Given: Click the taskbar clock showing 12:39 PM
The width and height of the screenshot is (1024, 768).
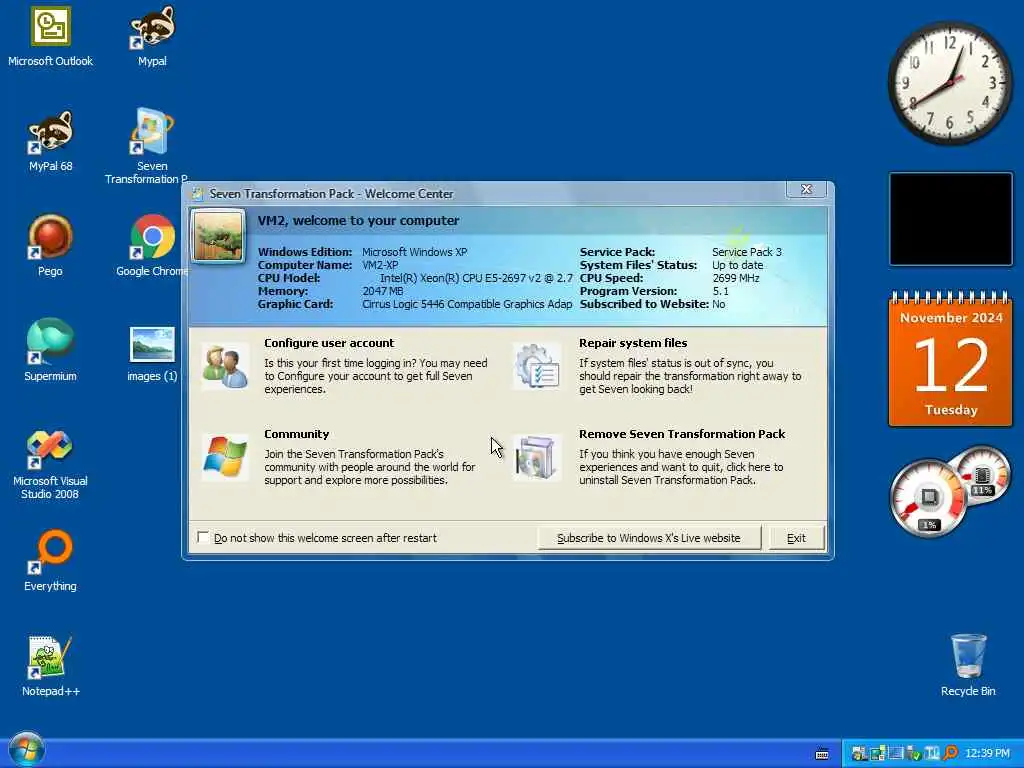Looking at the screenshot, I should 987,754.
